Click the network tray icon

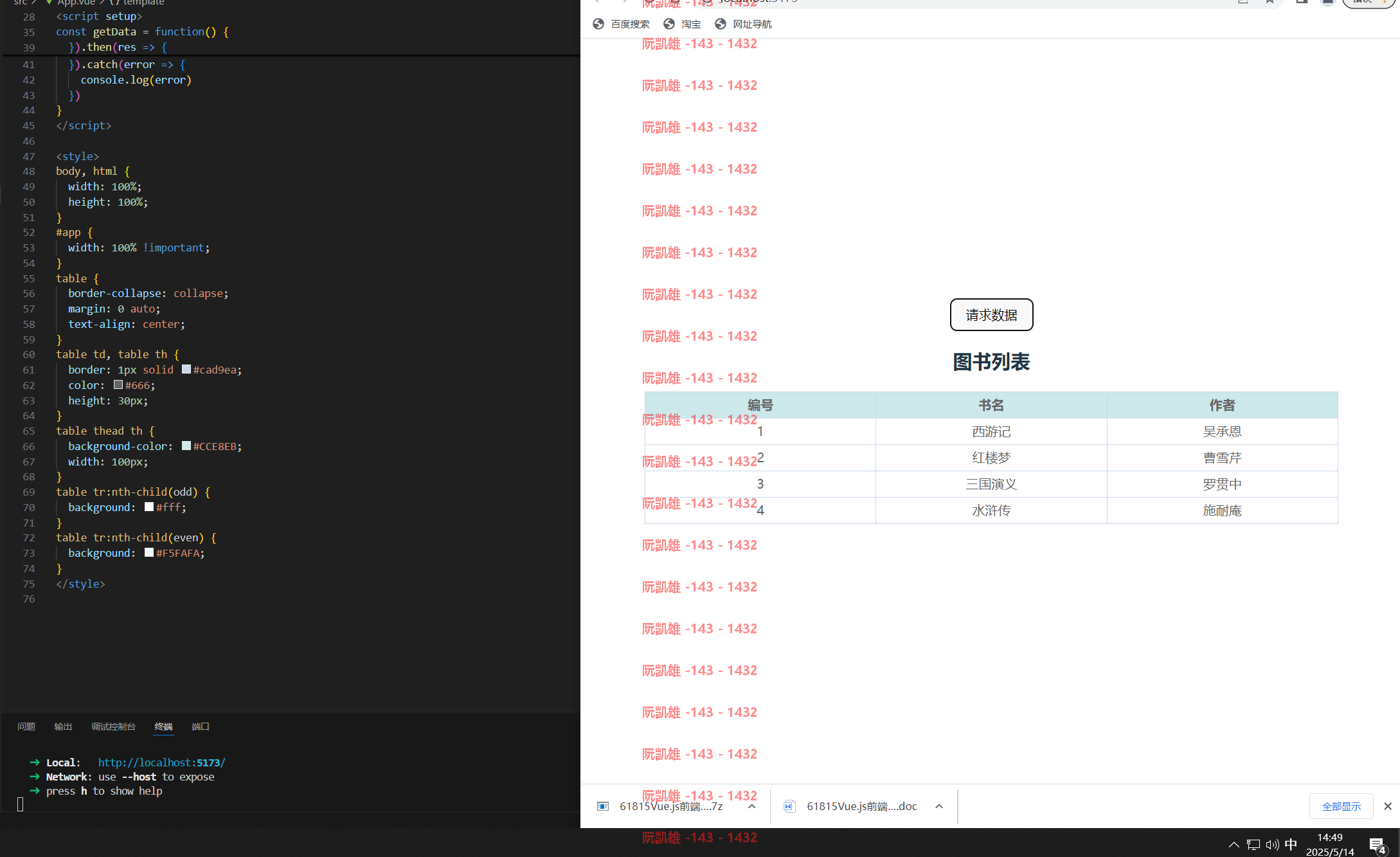[x=1253, y=845]
